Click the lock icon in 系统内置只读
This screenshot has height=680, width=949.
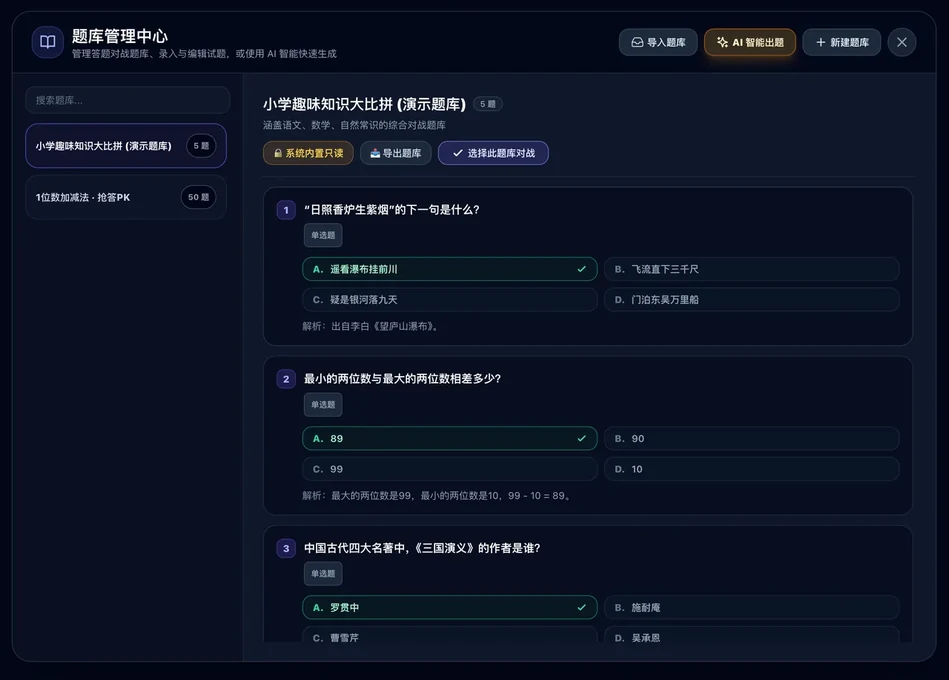coord(278,153)
